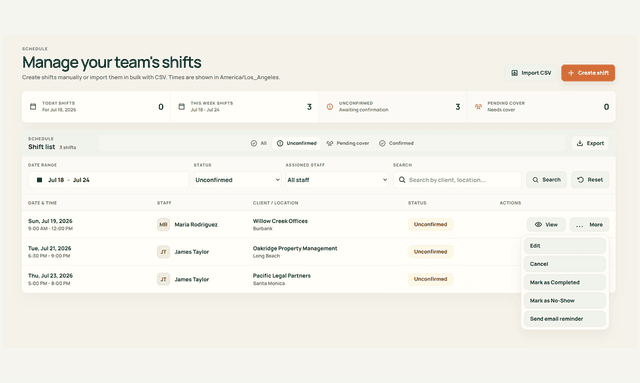Click the Unconfirmed badge in Pacific Legal row

431,279
